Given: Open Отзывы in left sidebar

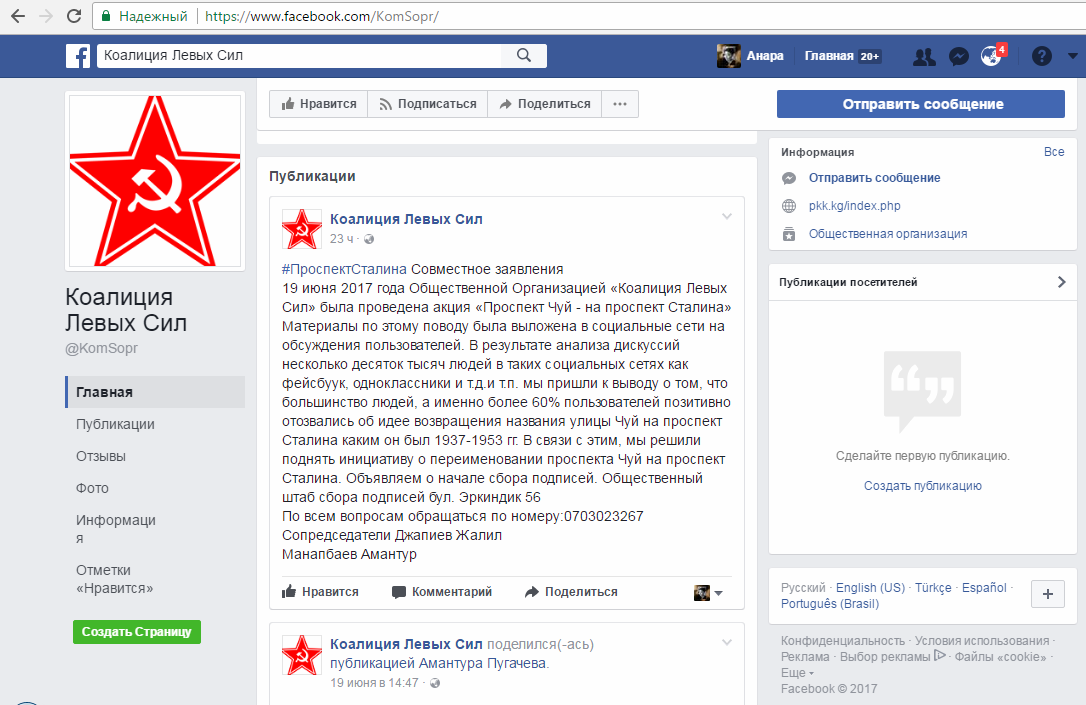Looking at the screenshot, I should click(x=101, y=456).
